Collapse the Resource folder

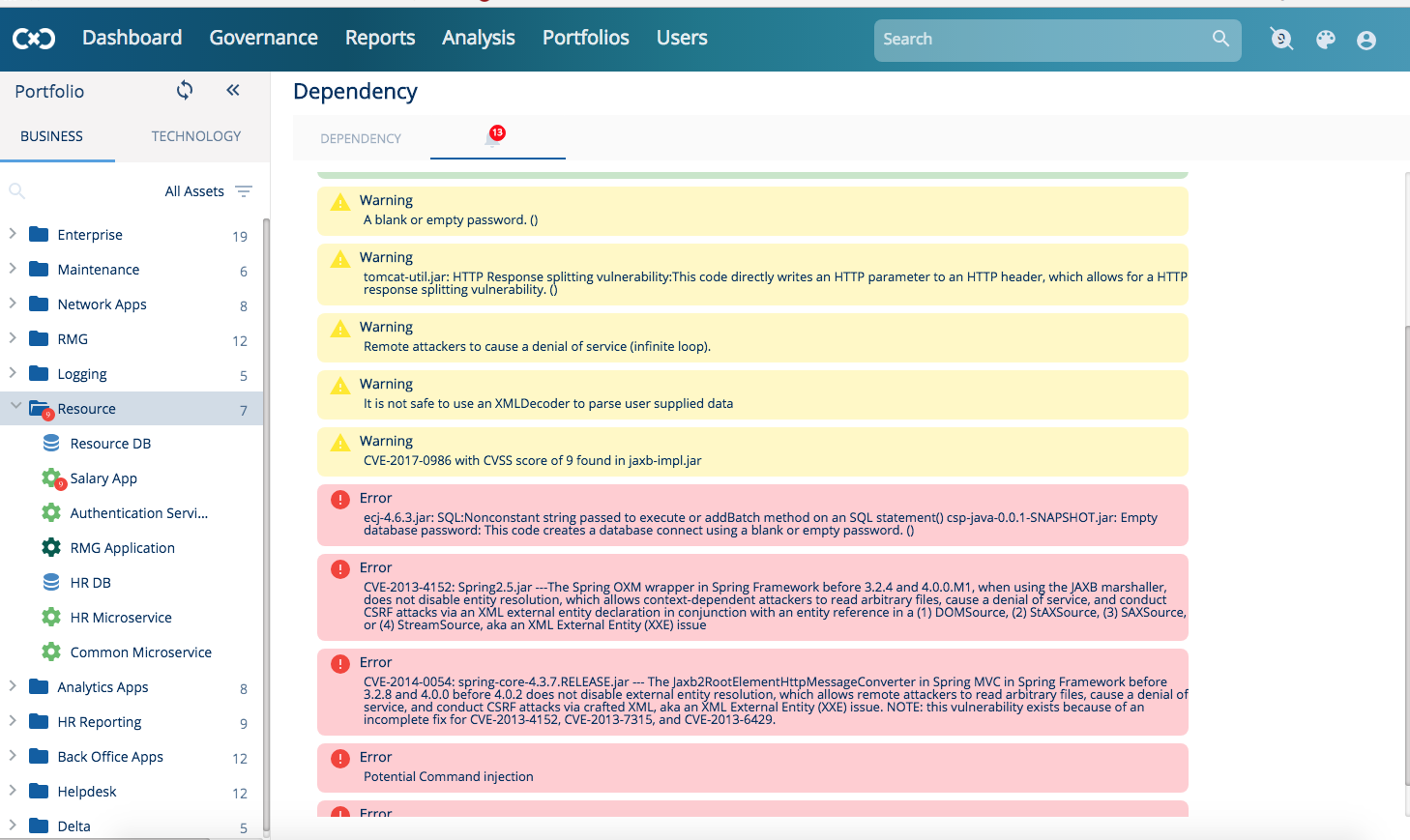[x=14, y=408]
